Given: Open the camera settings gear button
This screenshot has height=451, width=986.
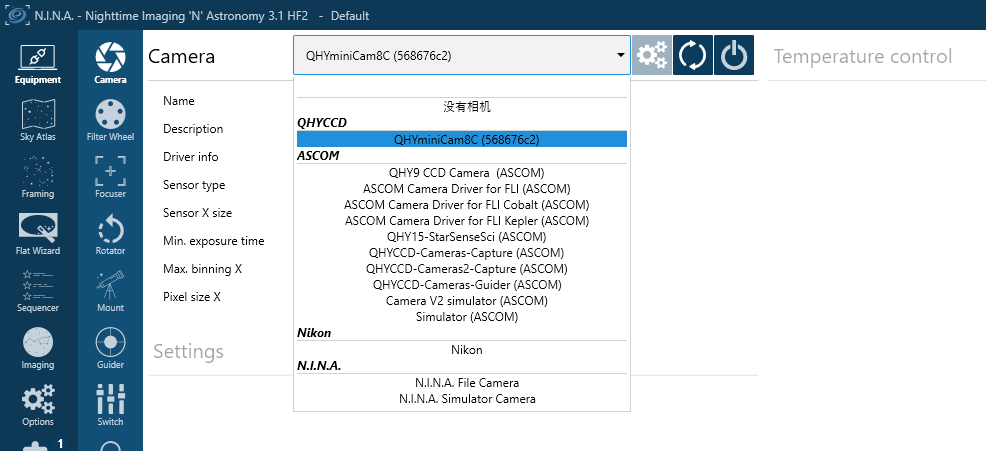Looking at the screenshot, I should pos(652,56).
